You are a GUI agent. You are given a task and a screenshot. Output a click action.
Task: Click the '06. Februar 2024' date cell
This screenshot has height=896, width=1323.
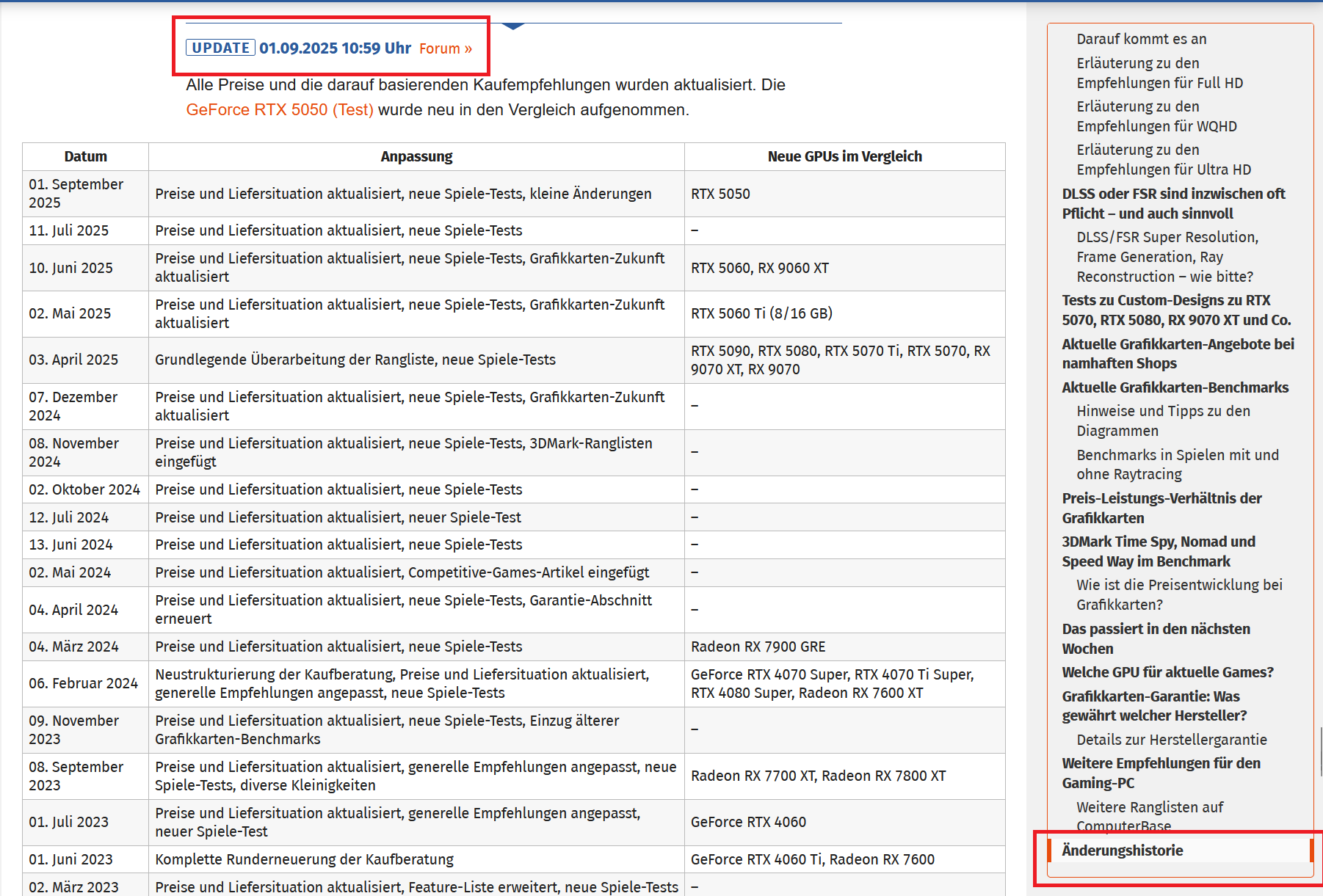86,683
